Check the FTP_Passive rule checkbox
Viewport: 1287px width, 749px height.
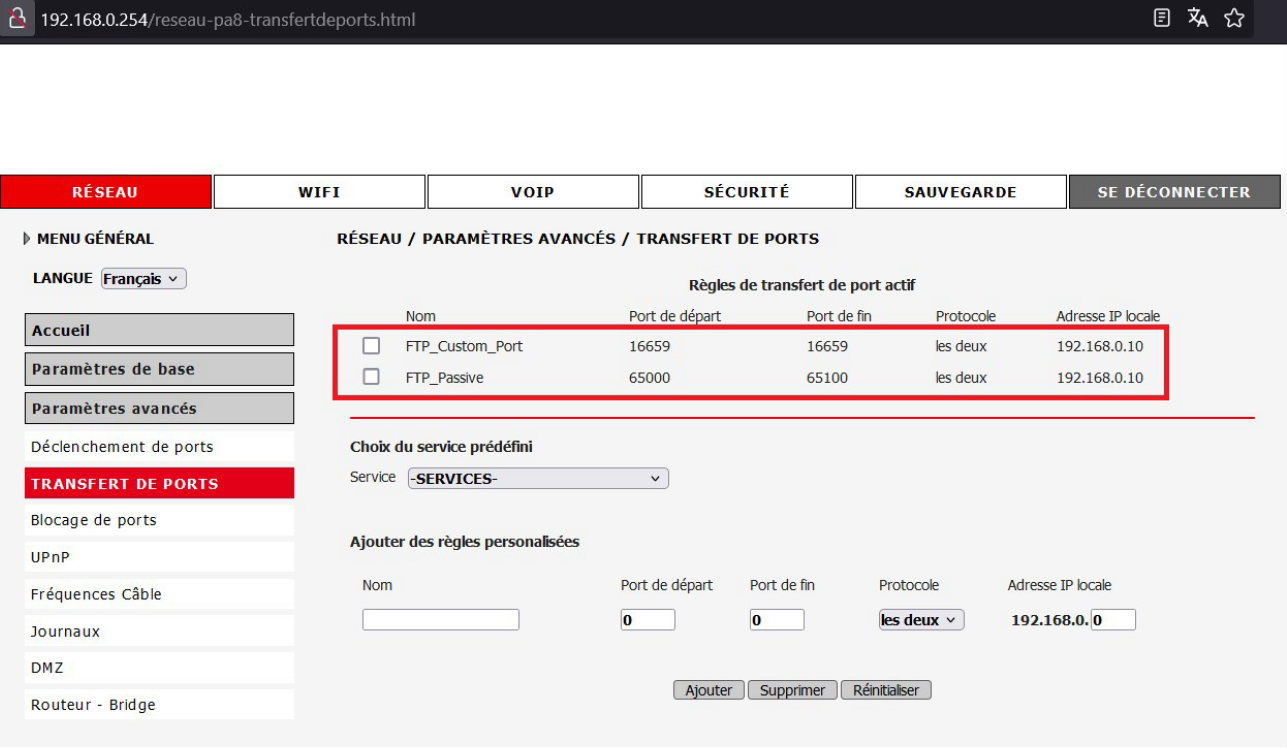click(x=371, y=377)
